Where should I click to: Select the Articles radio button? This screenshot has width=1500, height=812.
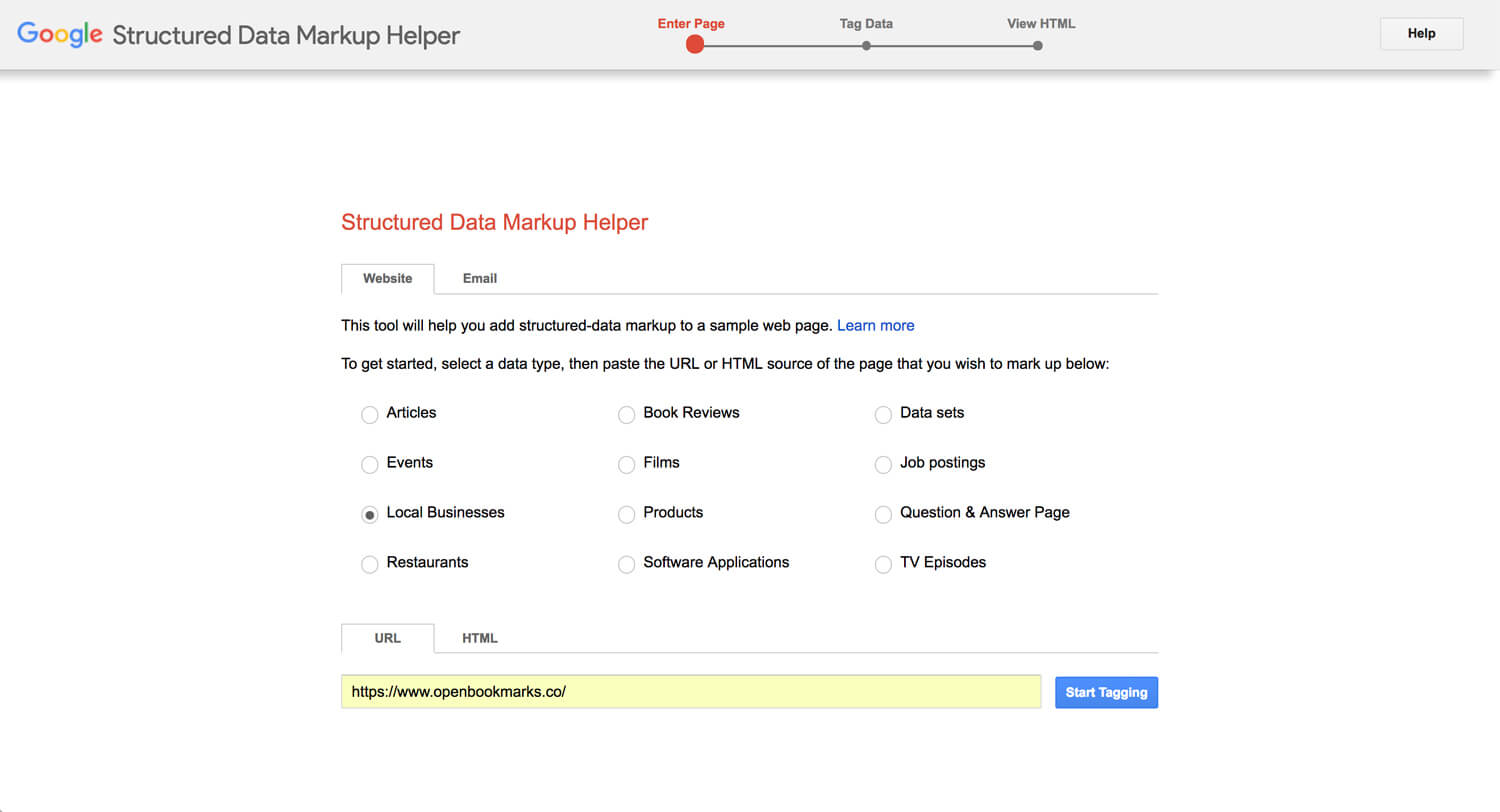coord(370,414)
